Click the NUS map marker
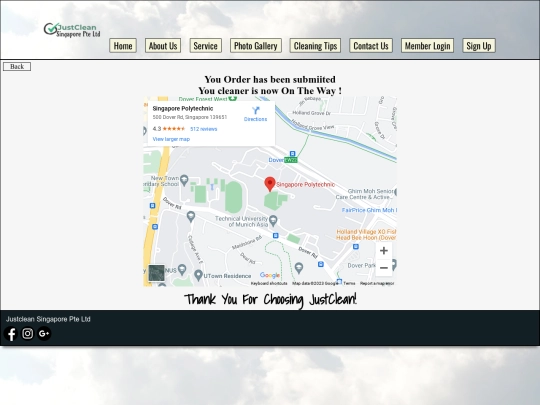540x405 pixels. [x=182, y=269]
